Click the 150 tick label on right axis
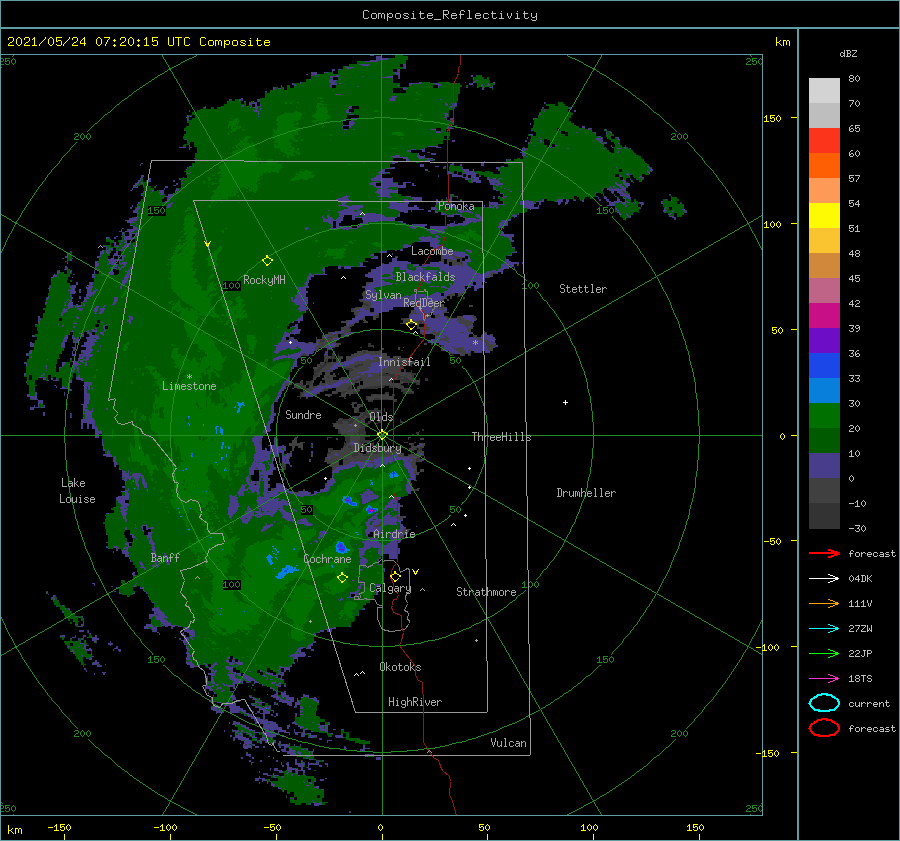Viewport: 900px width, 841px height. point(772,118)
